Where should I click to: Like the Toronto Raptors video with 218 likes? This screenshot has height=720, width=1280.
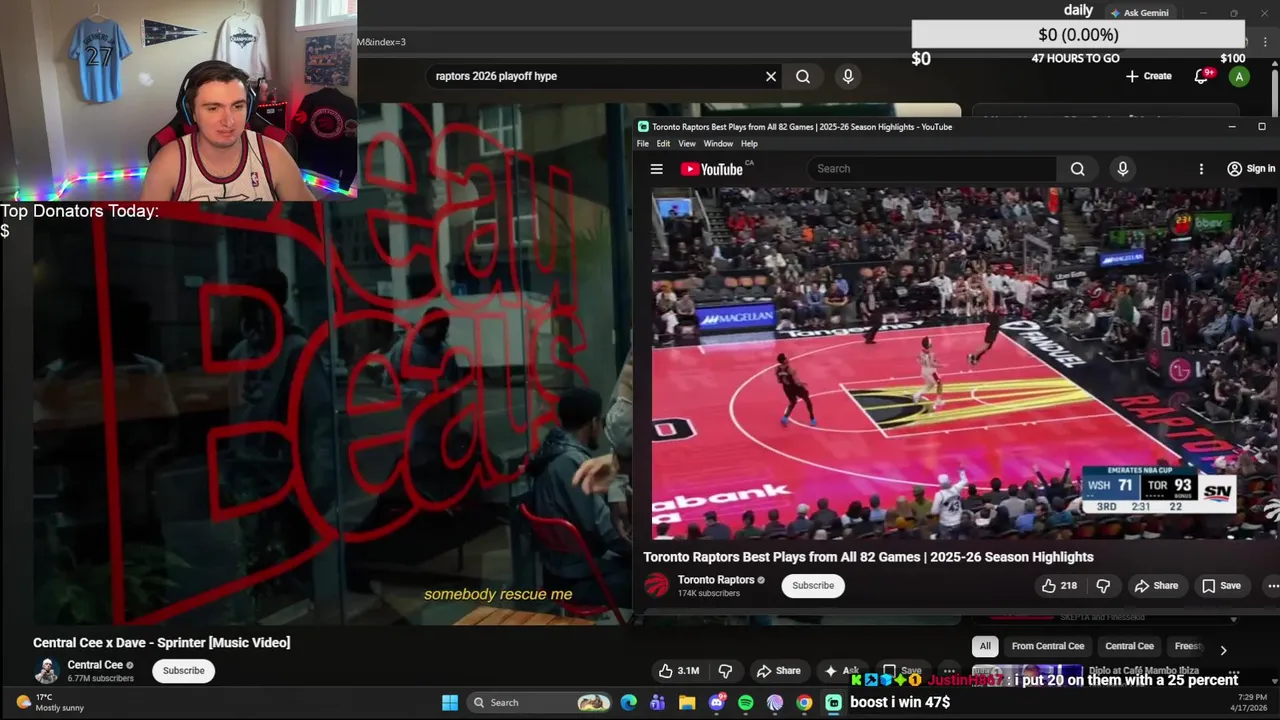pos(1059,586)
